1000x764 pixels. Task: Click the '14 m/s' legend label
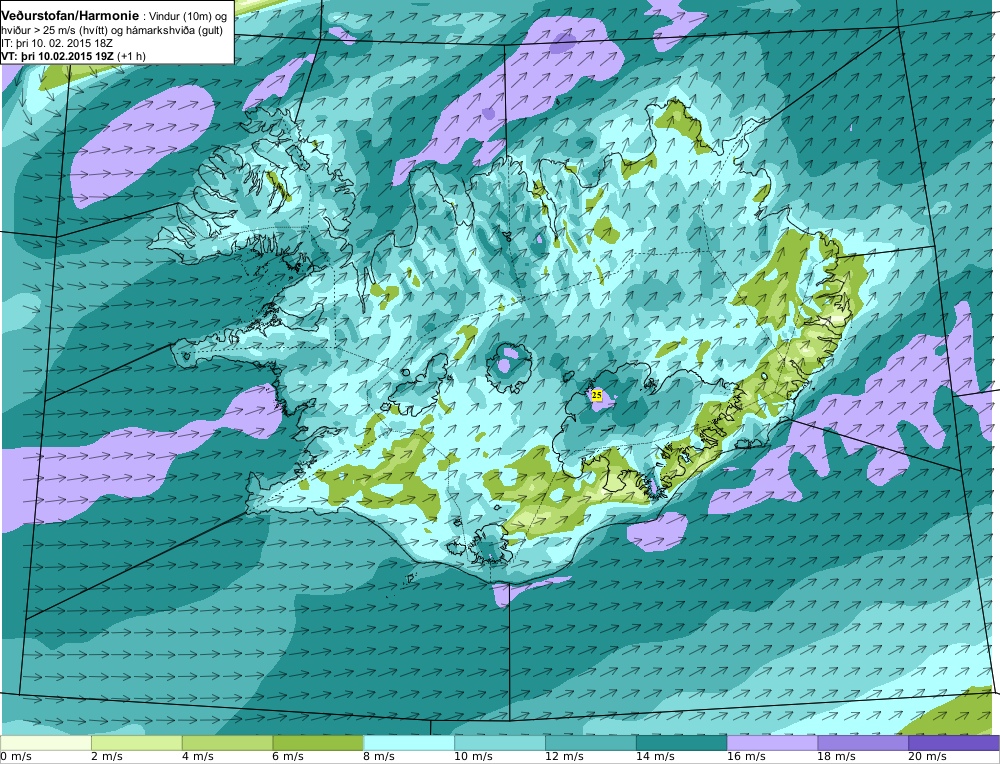point(655,757)
